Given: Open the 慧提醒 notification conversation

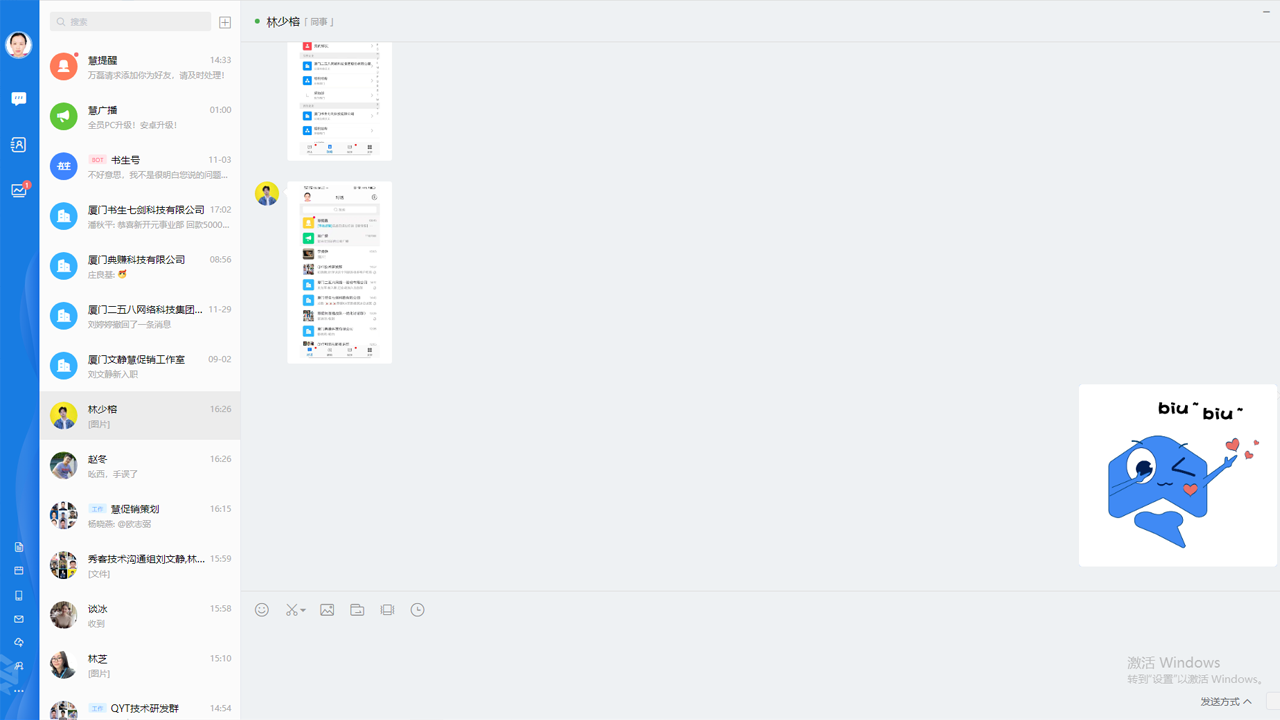Looking at the screenshot, I should pyautogui.click(x=140, y=67).
